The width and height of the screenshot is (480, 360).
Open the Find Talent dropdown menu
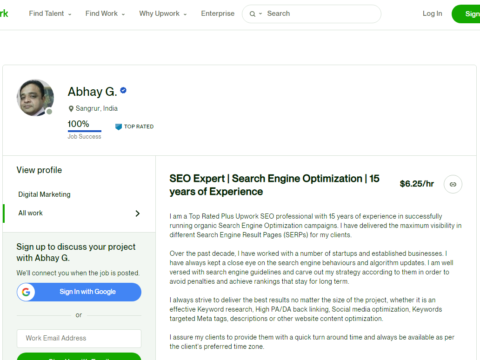(50, 14)
